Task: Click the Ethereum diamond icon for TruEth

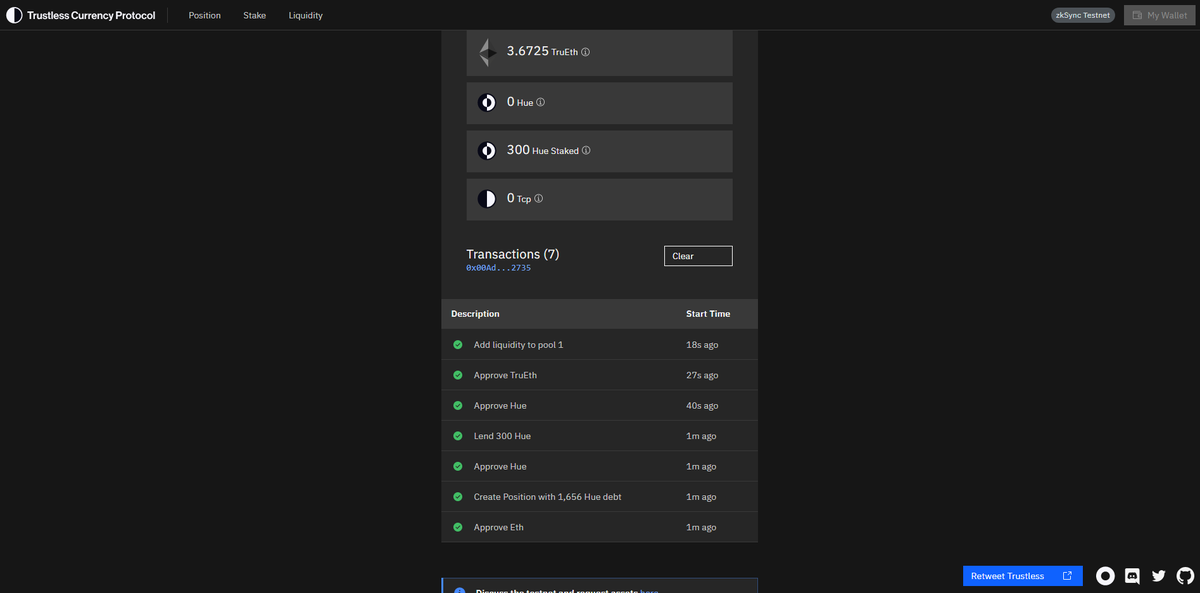Action: (x=487, y=52)
